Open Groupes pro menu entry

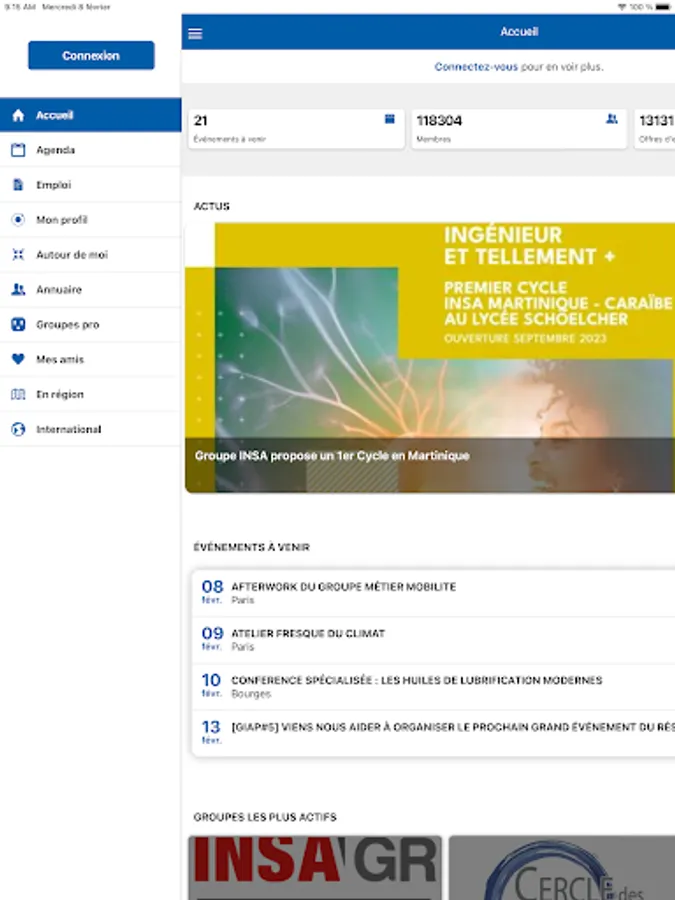pos(91,325)
